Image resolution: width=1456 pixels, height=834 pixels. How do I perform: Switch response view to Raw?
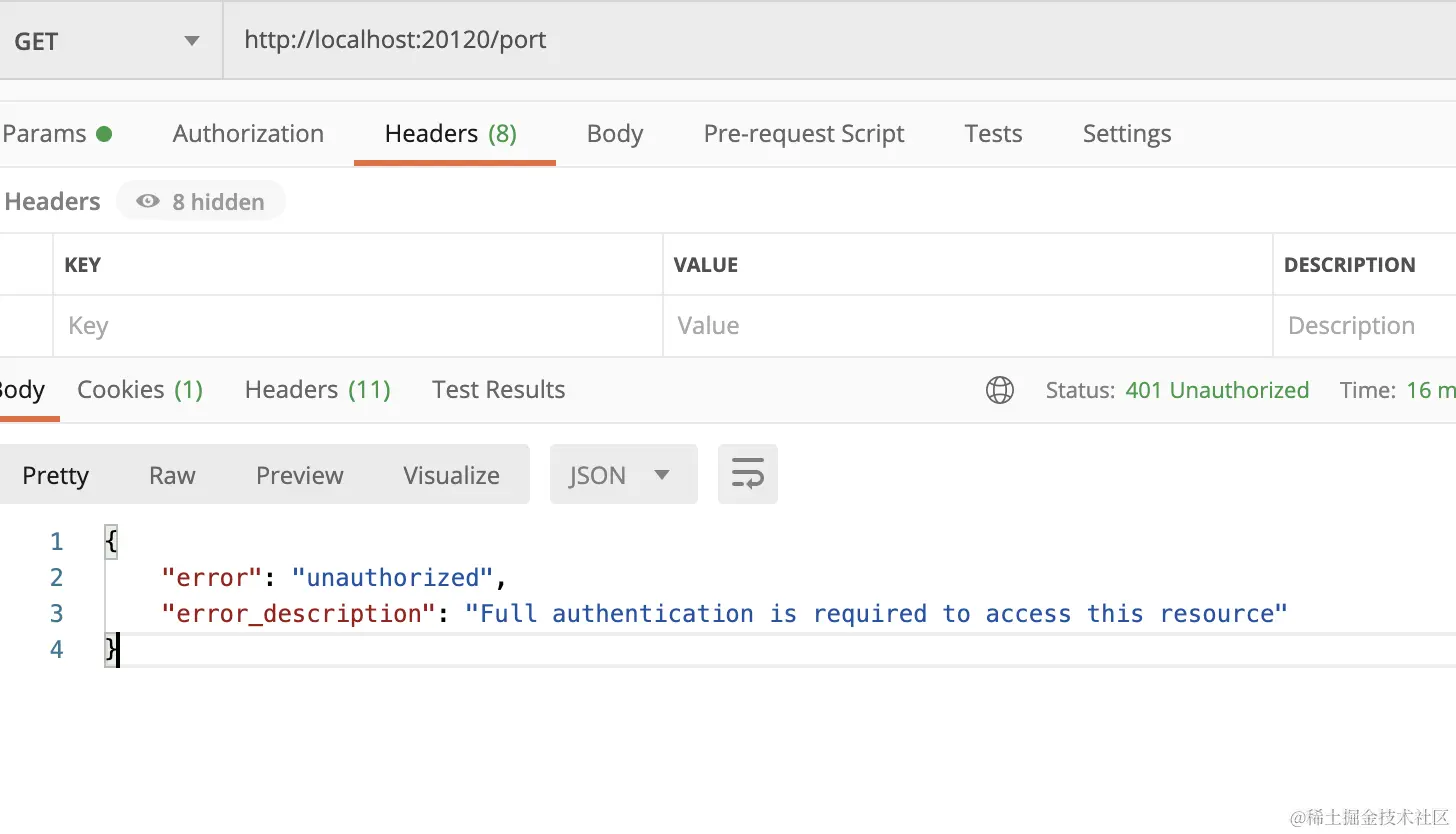(x=172, y=475)
